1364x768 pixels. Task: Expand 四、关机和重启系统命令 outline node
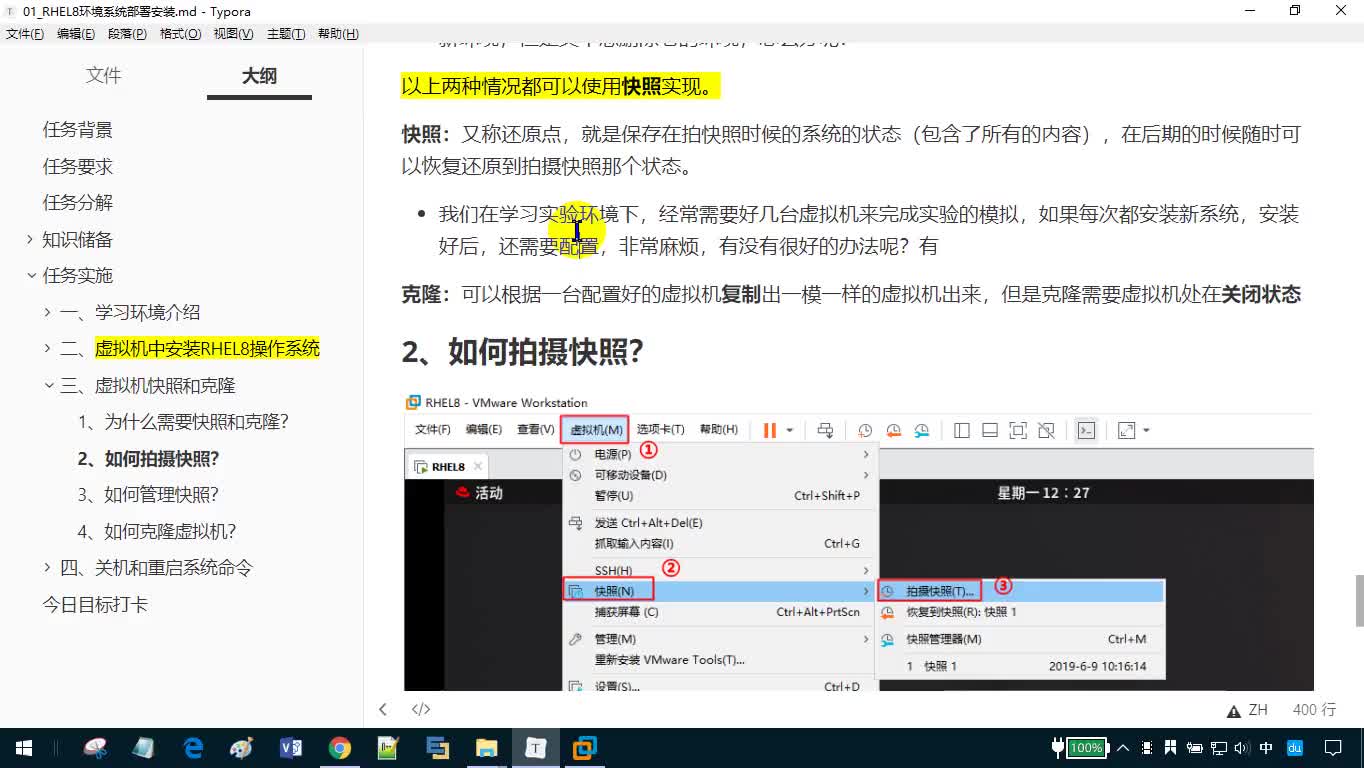[x=48, y=567]
